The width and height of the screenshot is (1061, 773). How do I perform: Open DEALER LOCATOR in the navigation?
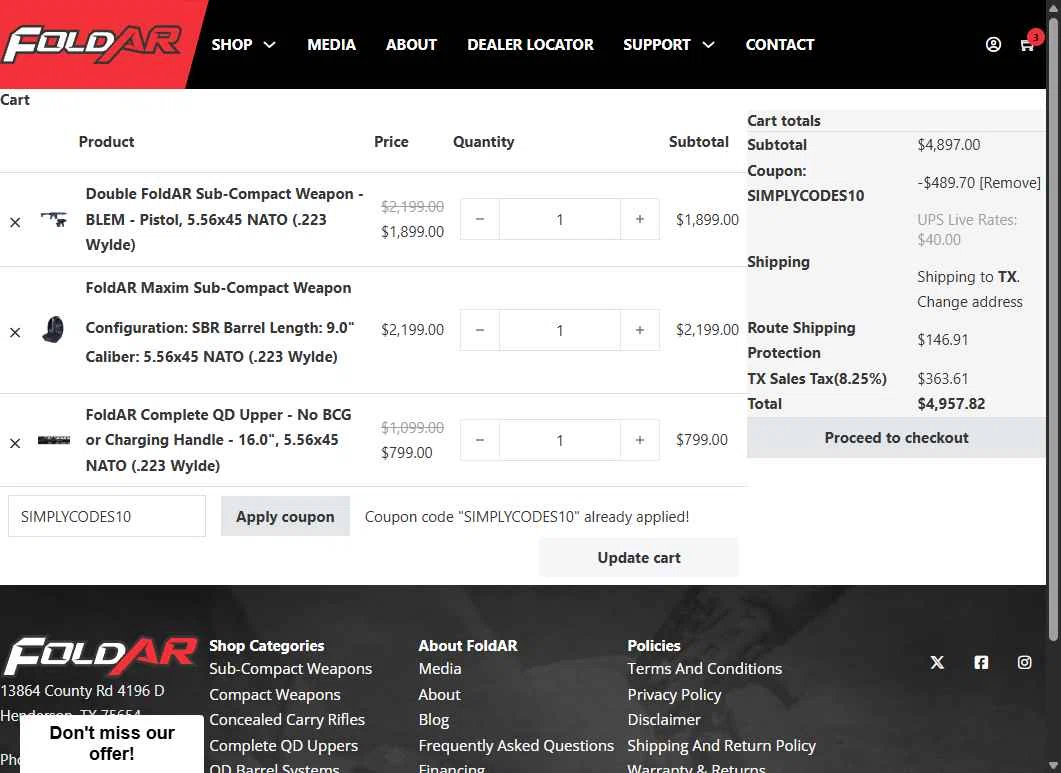[x=530, y=45]
